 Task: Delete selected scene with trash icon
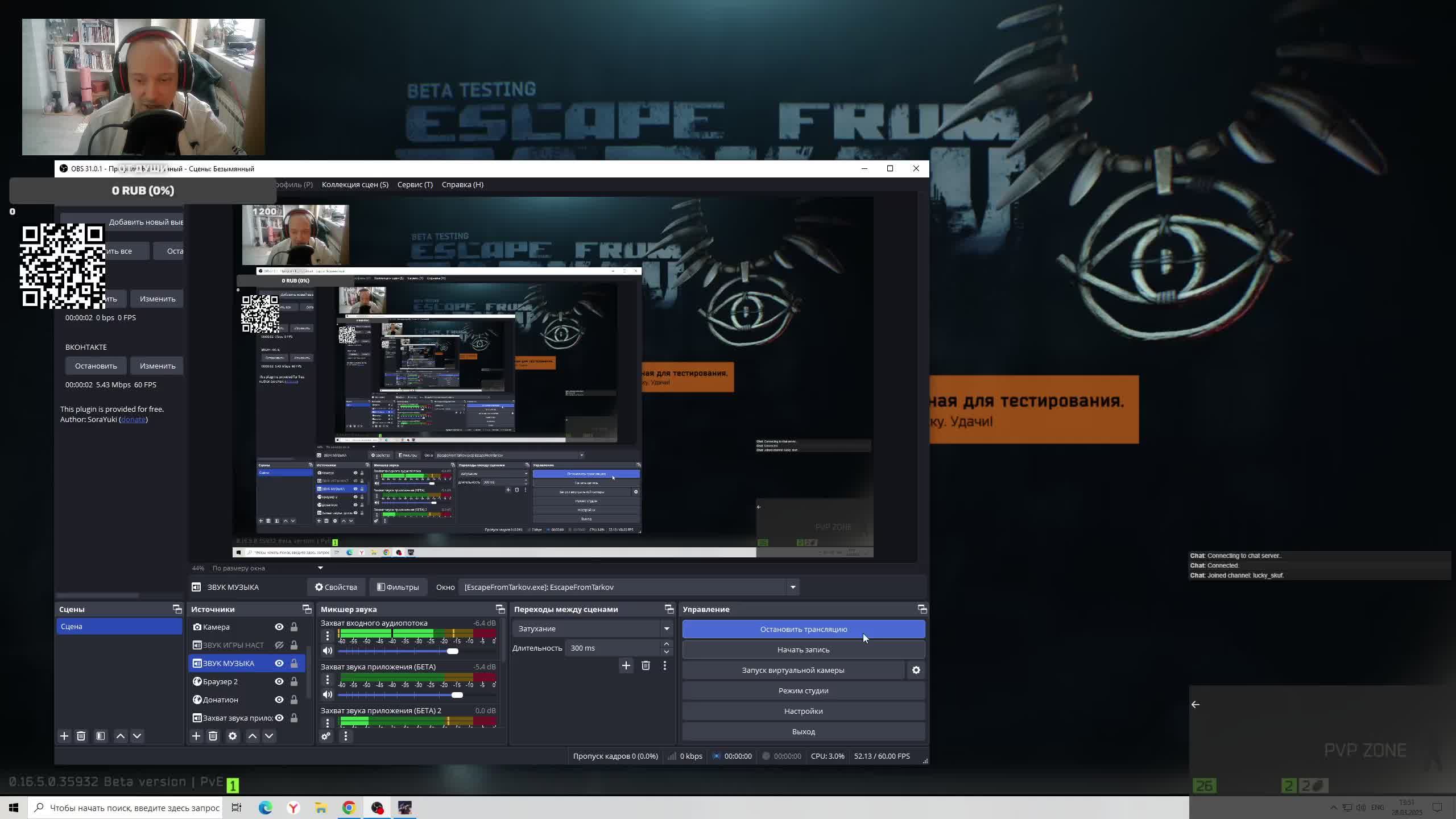[x=81, y=736]
